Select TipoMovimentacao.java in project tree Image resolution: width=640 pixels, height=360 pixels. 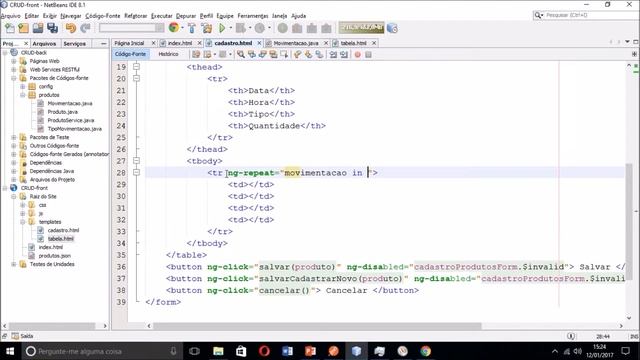[75, 129]
